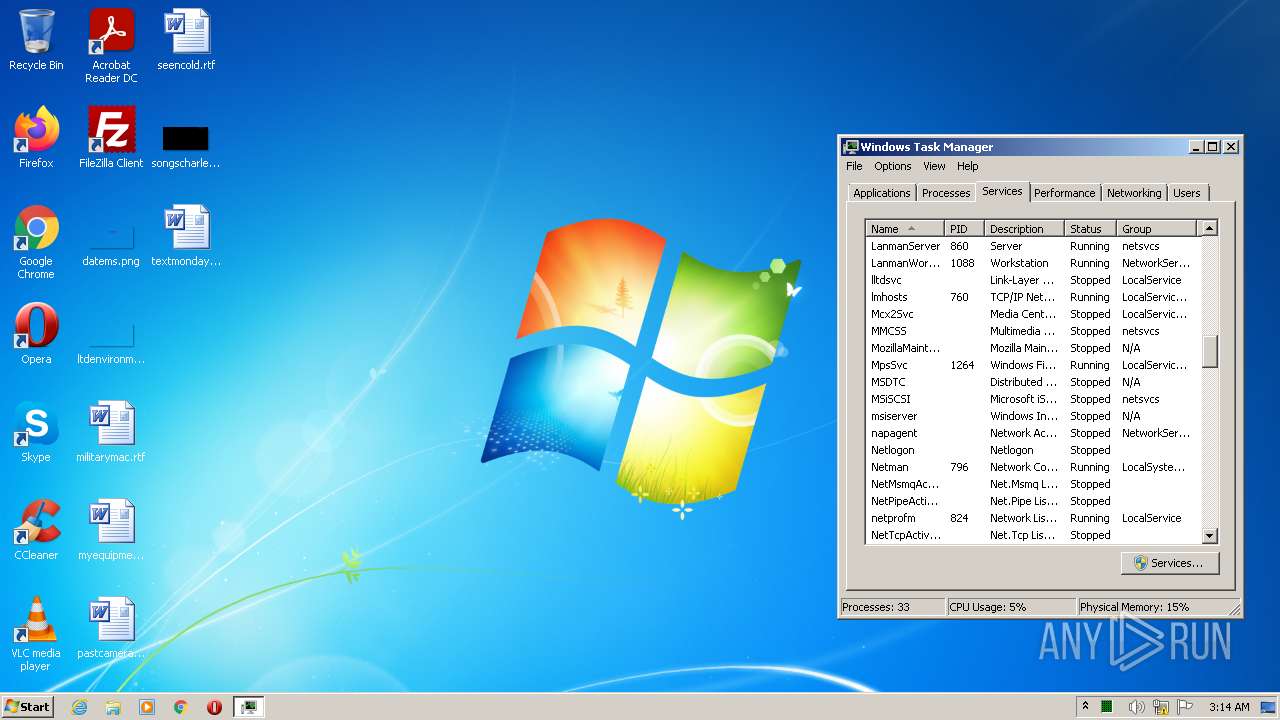Screen dimensions: 1280x720
Task: Click the Action Center flag tray icon
Action: point(1185,707)
